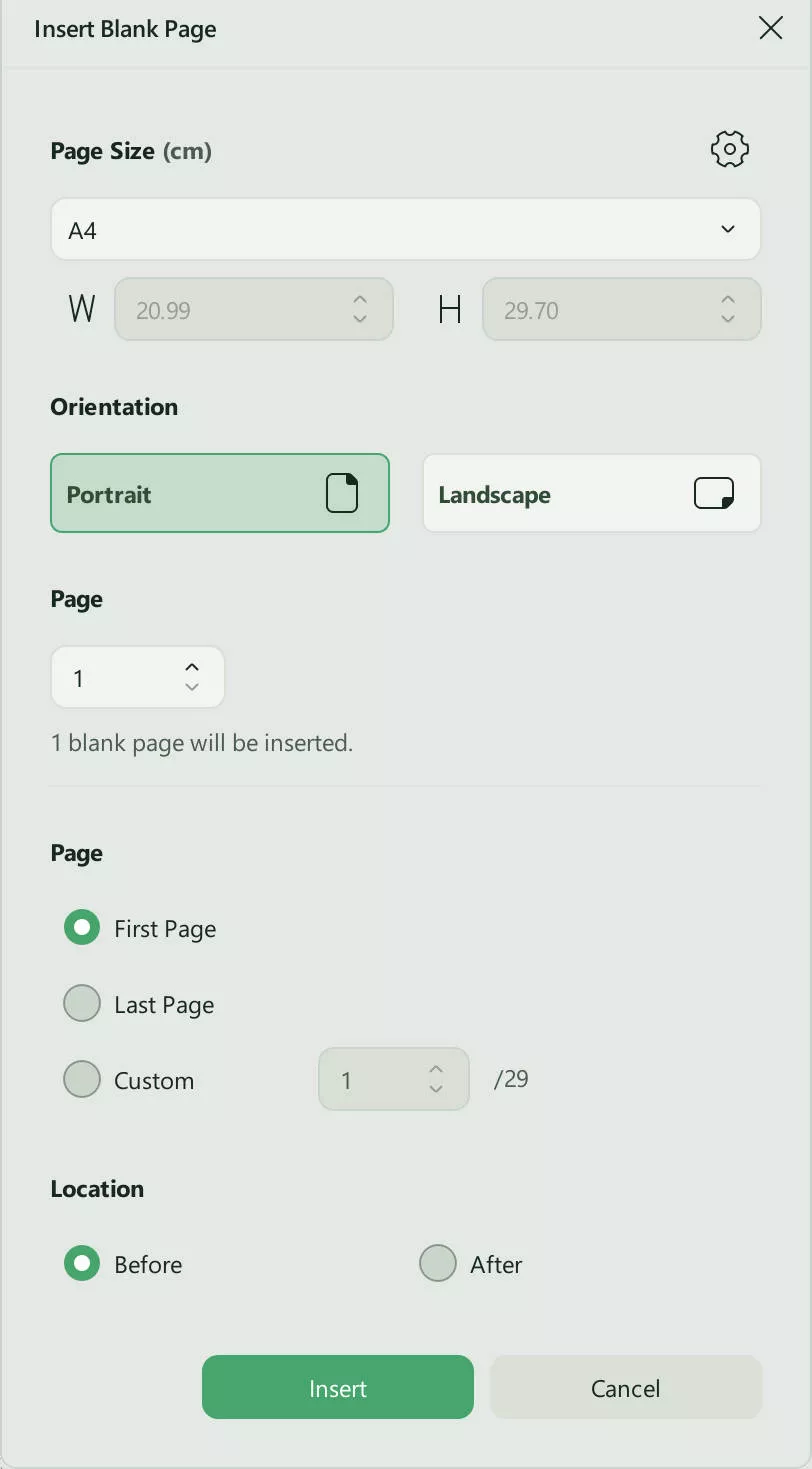Click the Portrait page orientation icon

coord(341,493)
